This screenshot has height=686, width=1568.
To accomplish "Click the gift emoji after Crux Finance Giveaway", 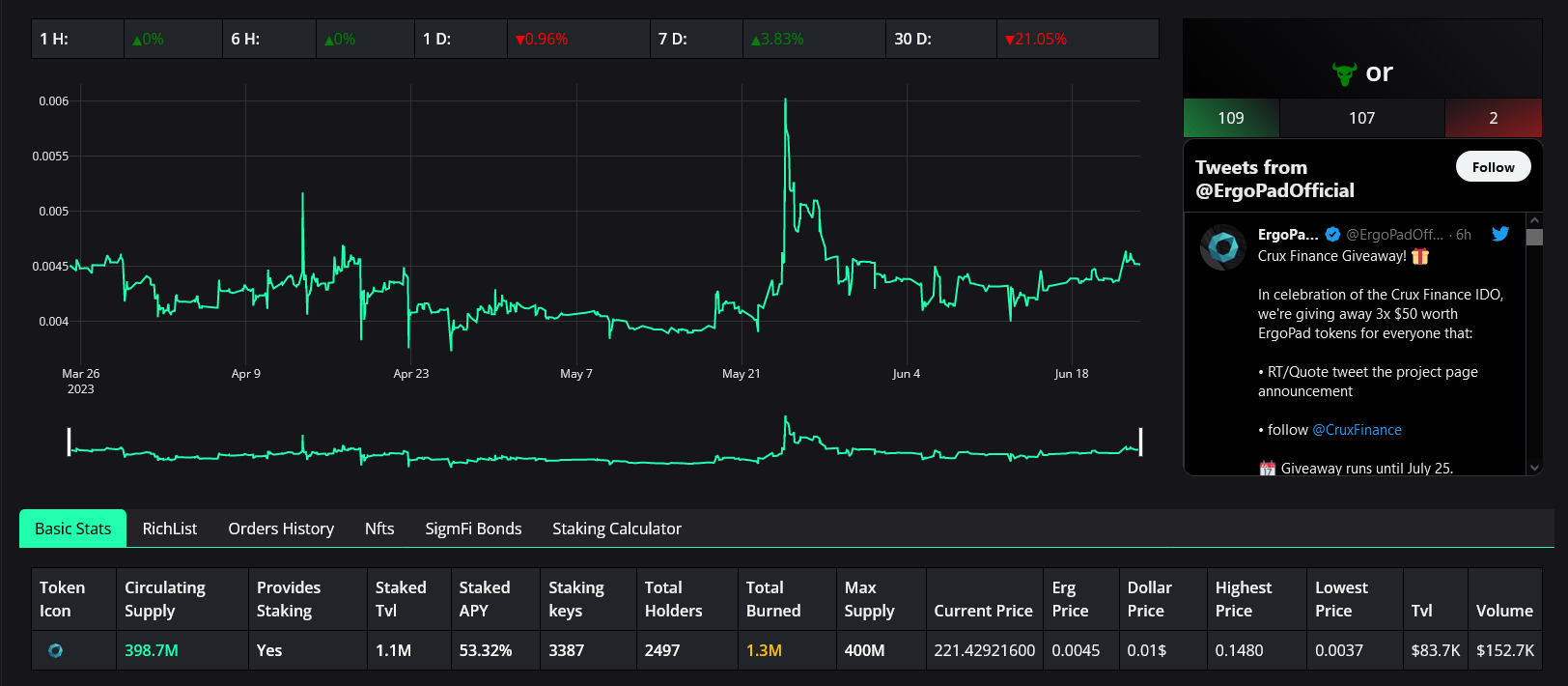I will [1420, 256].
